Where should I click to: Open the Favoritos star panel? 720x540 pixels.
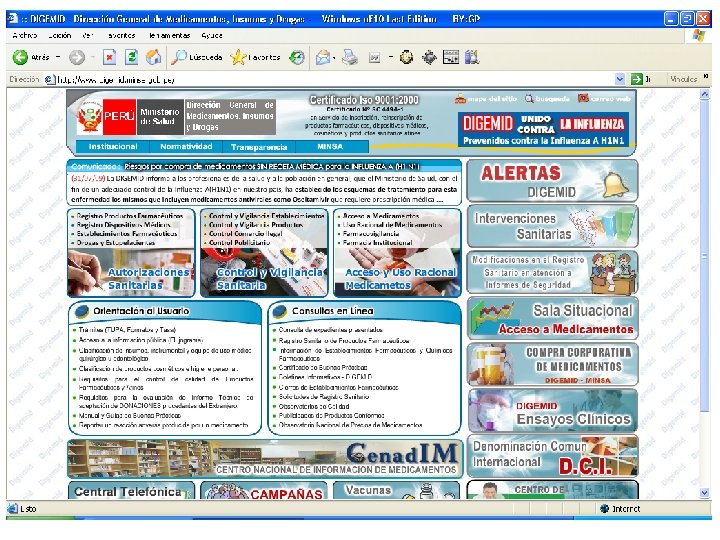[255, 57]
